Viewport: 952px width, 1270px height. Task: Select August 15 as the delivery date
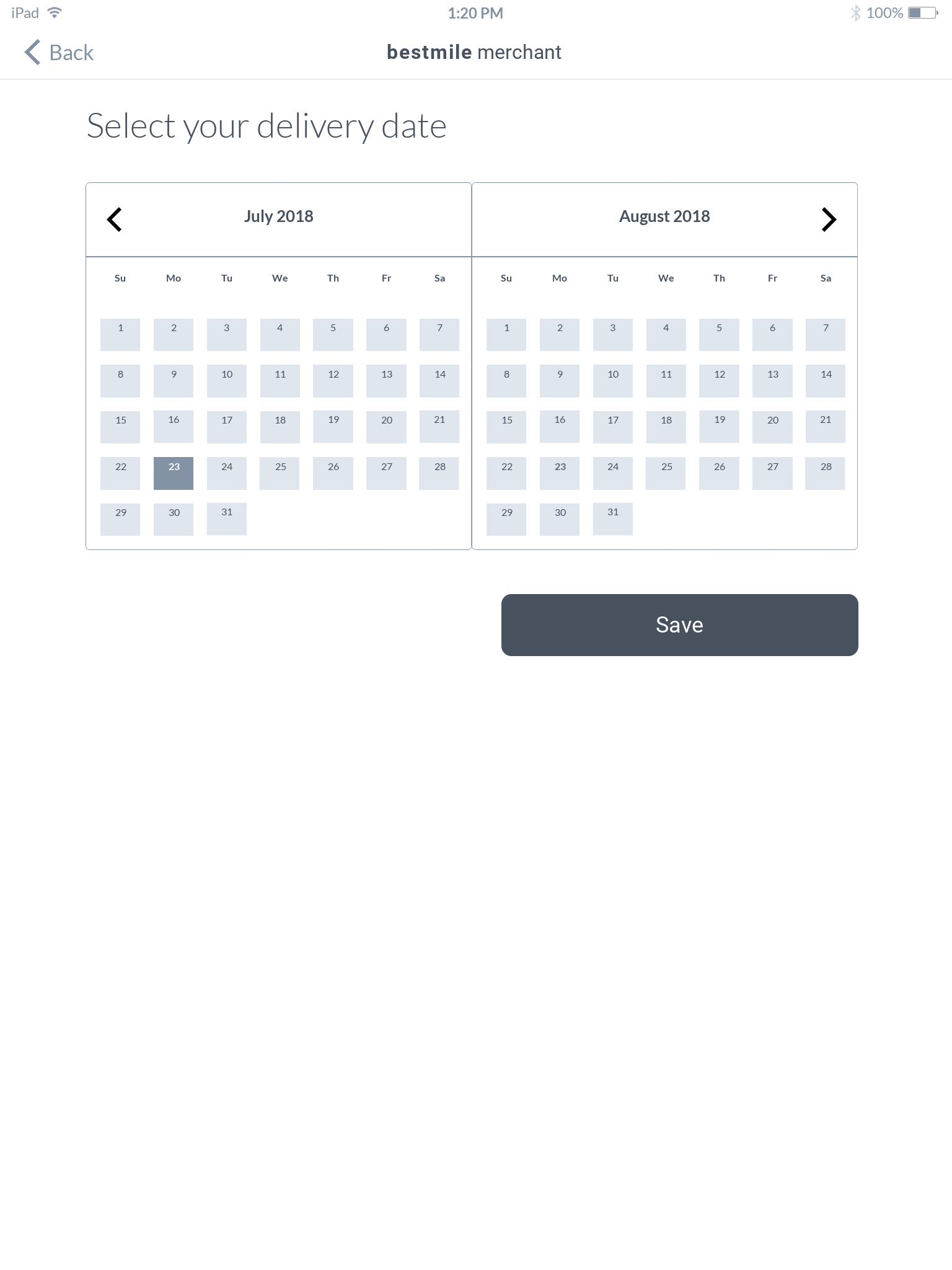[506, 427]
